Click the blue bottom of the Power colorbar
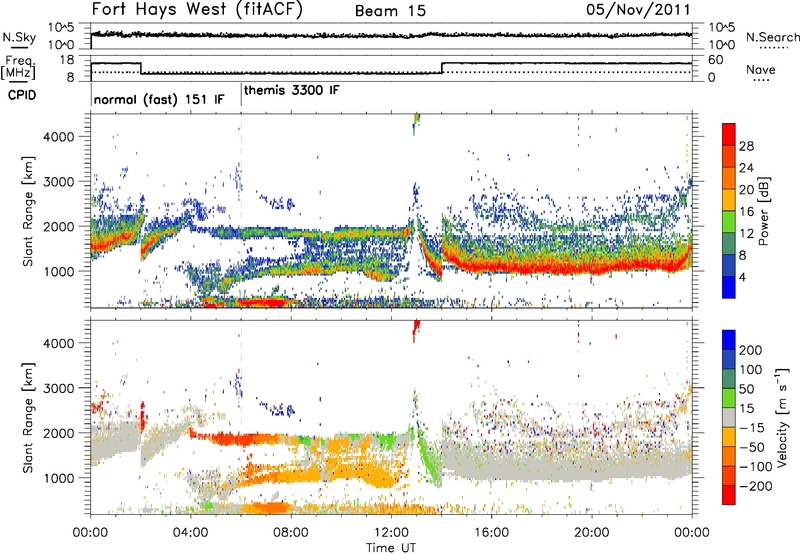800x554 pixels. pyautogui.click(x=729, y=287)
